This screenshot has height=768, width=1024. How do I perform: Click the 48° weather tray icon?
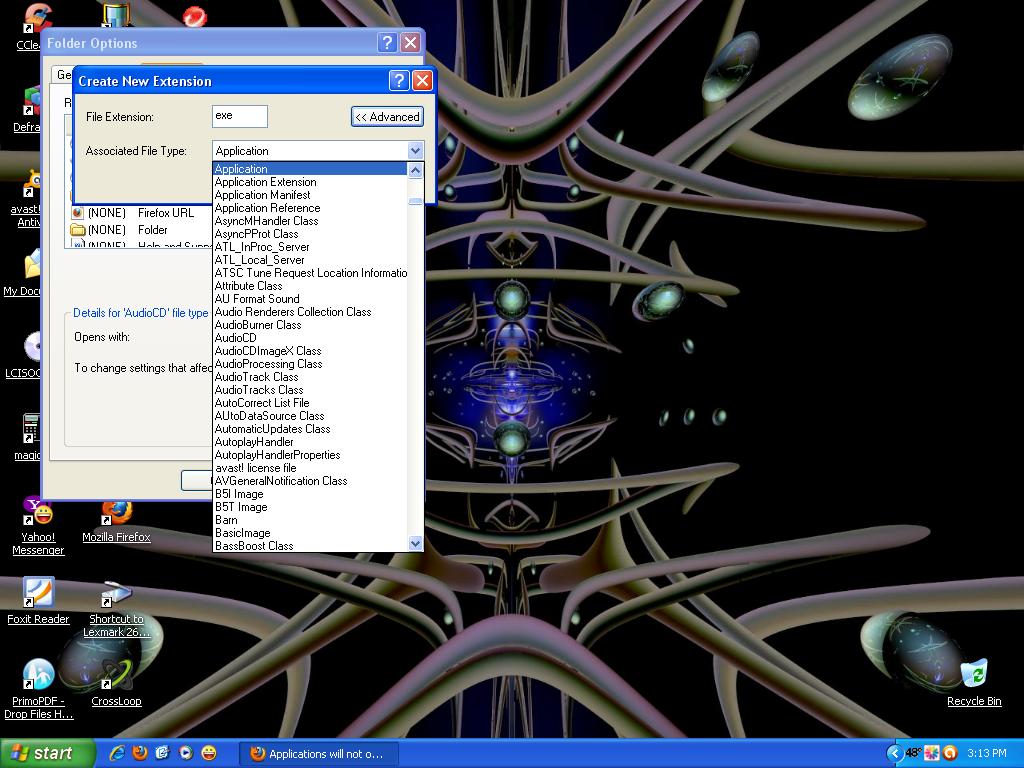pyautogui.click(x=912, y=753)
